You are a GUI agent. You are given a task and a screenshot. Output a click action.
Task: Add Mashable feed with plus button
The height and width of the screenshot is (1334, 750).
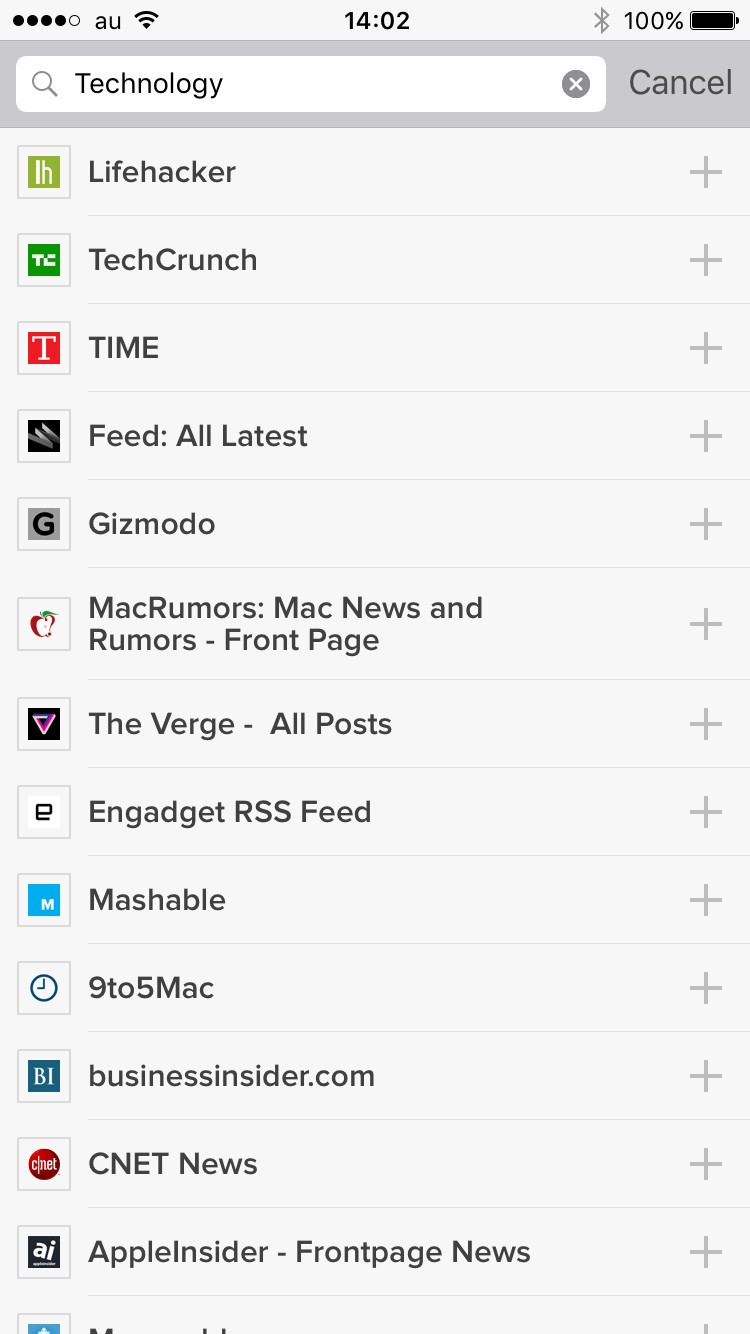[x=706, y=900]
